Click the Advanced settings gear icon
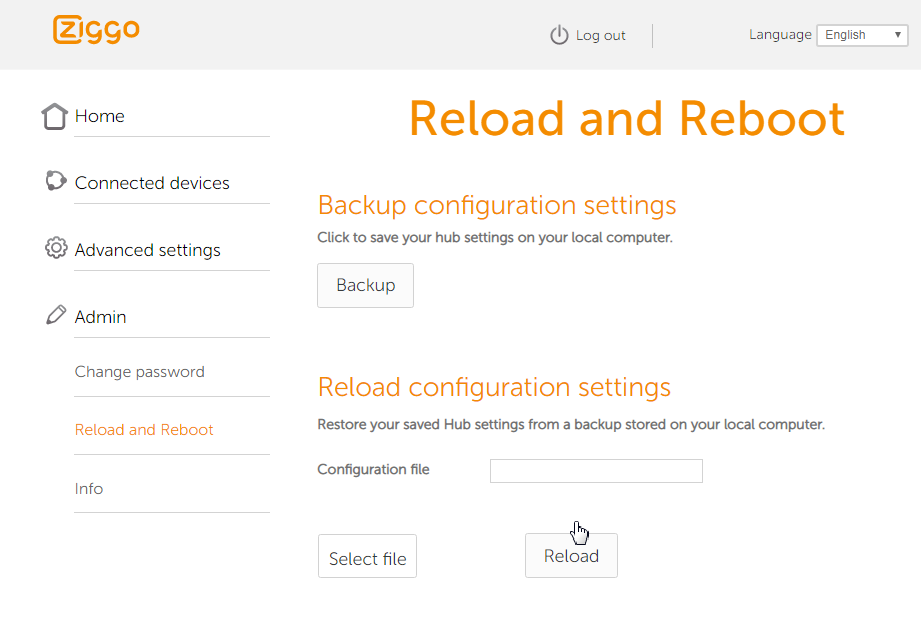 [56, 248]
